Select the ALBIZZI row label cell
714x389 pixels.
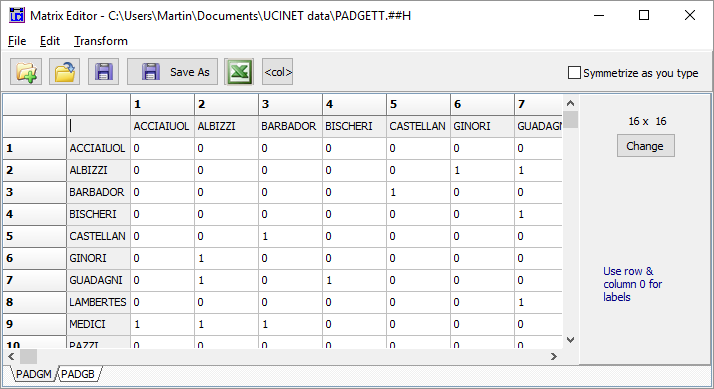98,170
